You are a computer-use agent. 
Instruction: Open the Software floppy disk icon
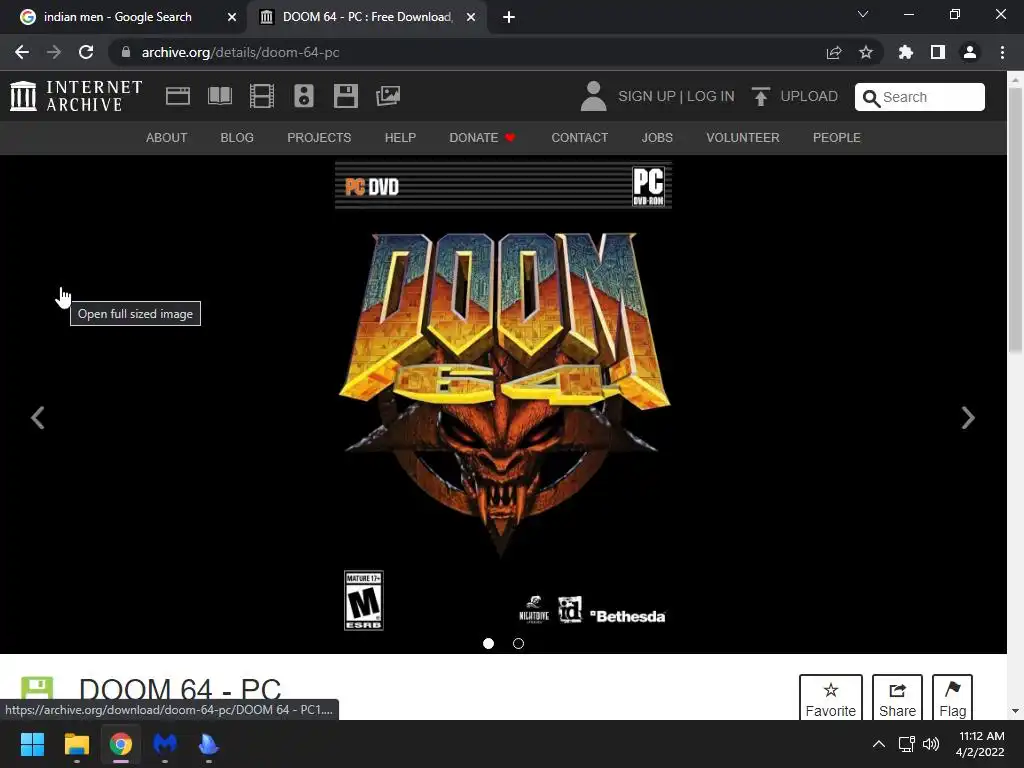[x=345, y=96]
